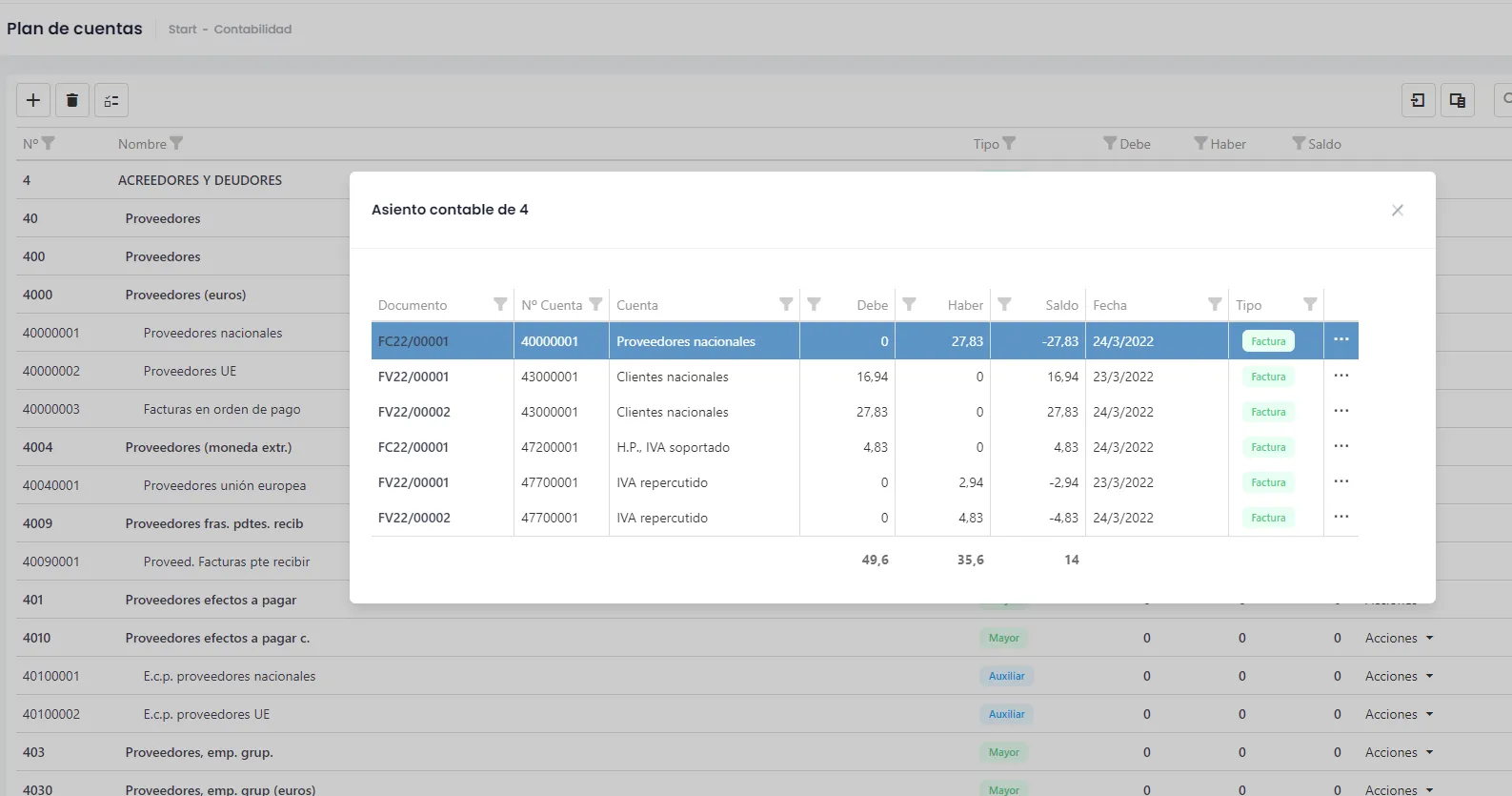The height and width of the screenshot is (796, 1512).
Task: Open the Tipo filter in the dialog
Action: pos(1310,304)
